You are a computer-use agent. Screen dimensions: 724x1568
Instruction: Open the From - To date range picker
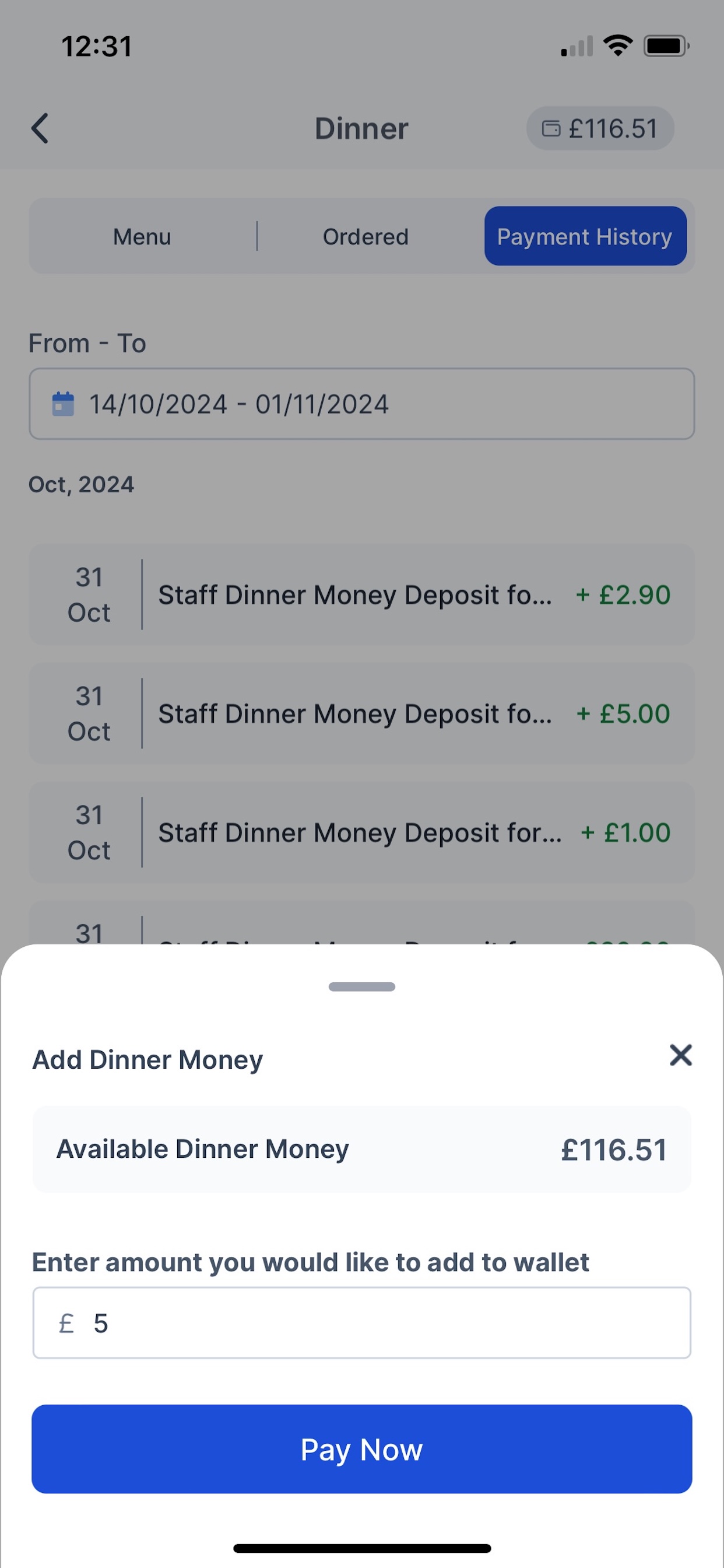361,404
